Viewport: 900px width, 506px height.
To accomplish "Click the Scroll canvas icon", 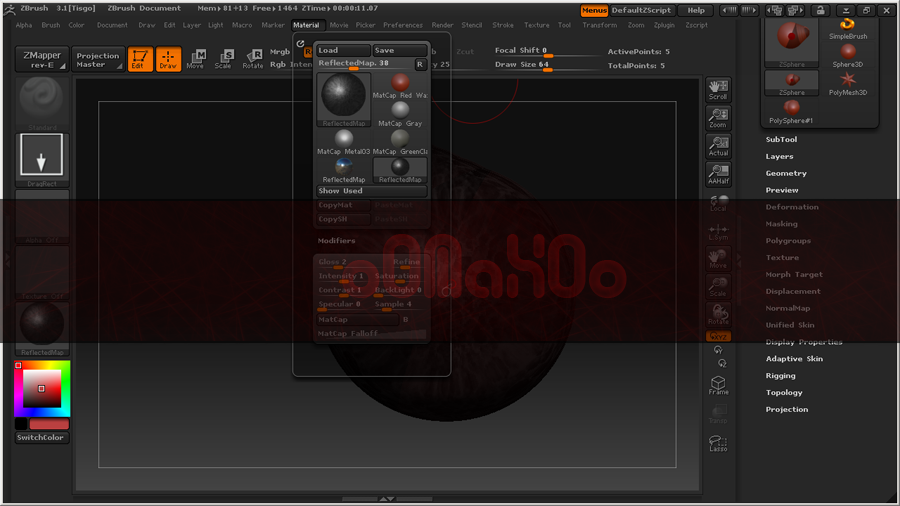I will [718, 90].
